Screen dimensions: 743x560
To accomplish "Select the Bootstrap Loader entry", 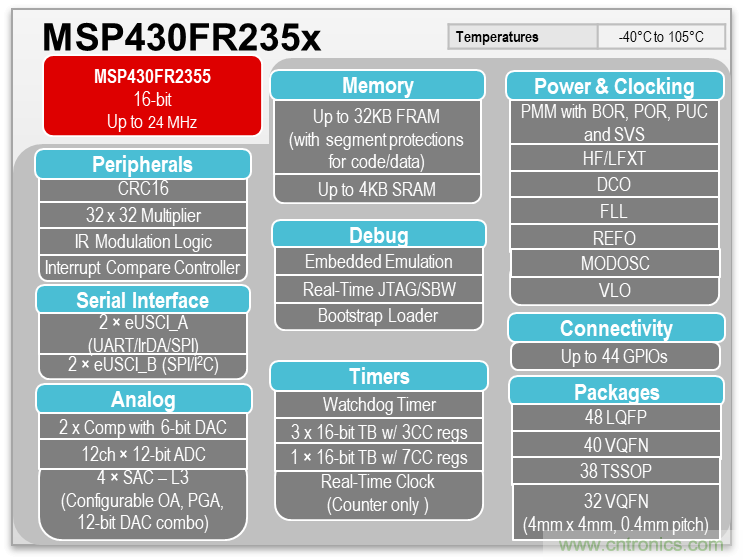I will [x=378, y=315].
